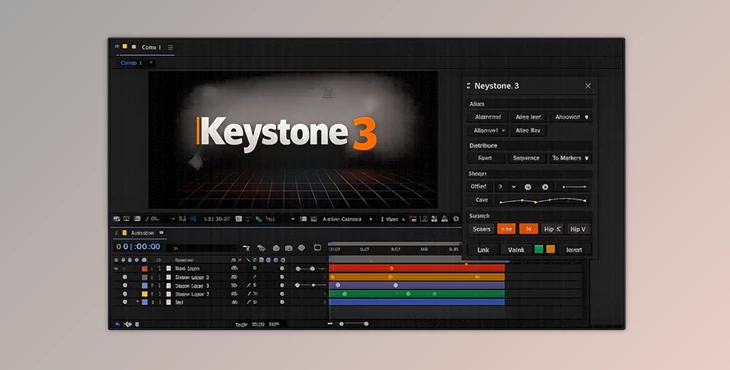Switch to the Come 1 panel tab
The width and height of the screenshot is (730, 370).
[151, 47]
